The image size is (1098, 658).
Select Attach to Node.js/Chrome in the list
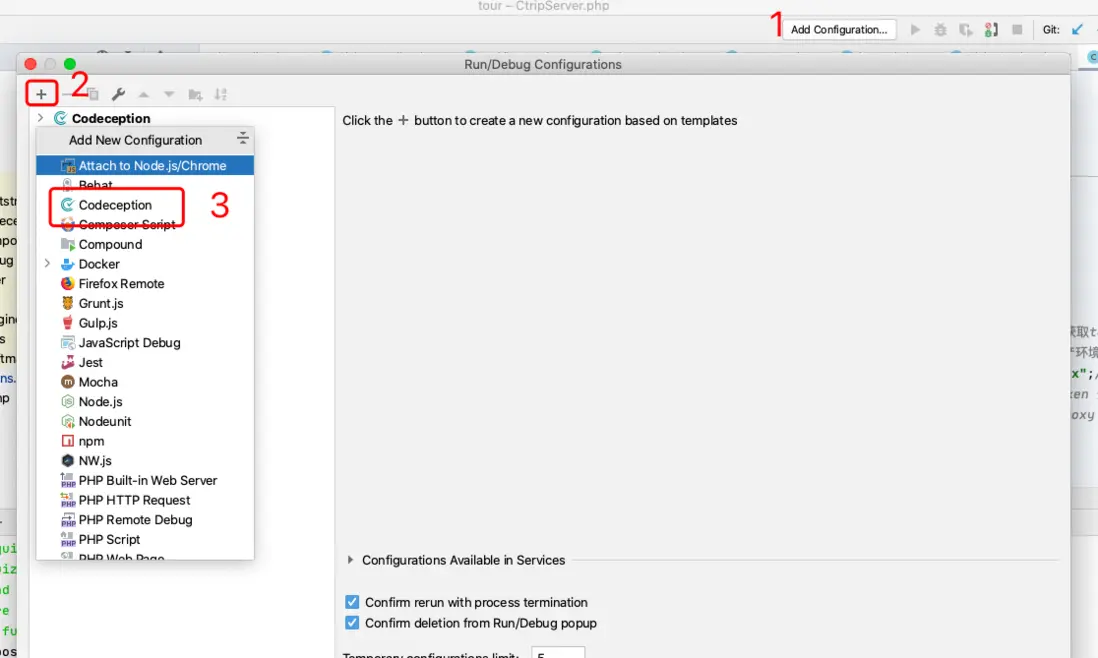145,165
